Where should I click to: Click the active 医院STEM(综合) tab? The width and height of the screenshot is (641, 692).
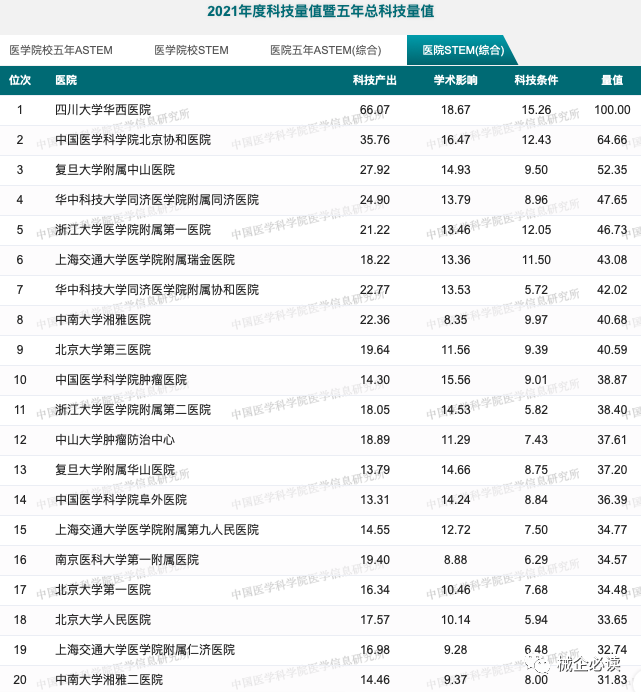tap(463, 50)
